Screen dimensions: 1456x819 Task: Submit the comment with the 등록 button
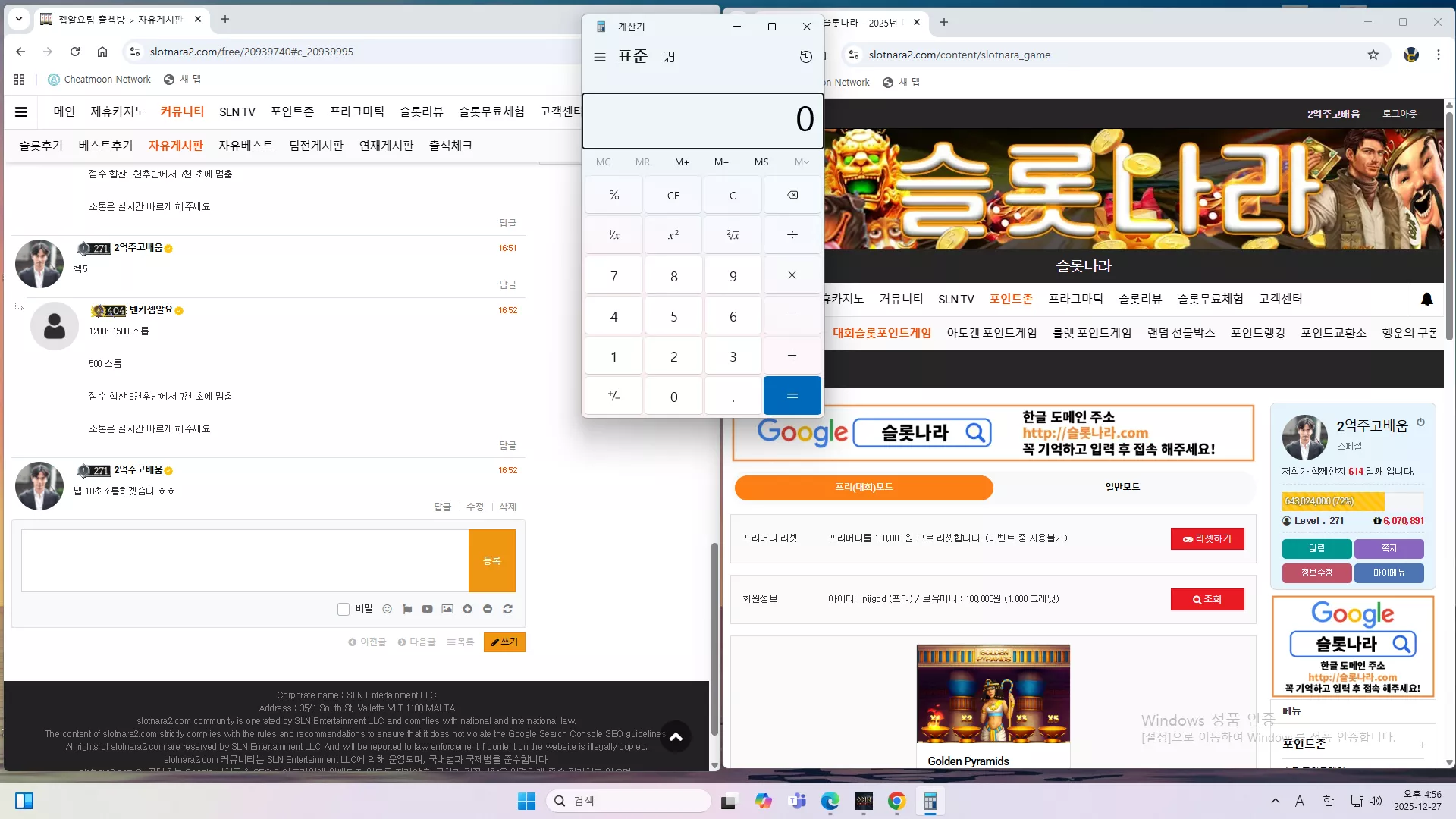[492, 560]
